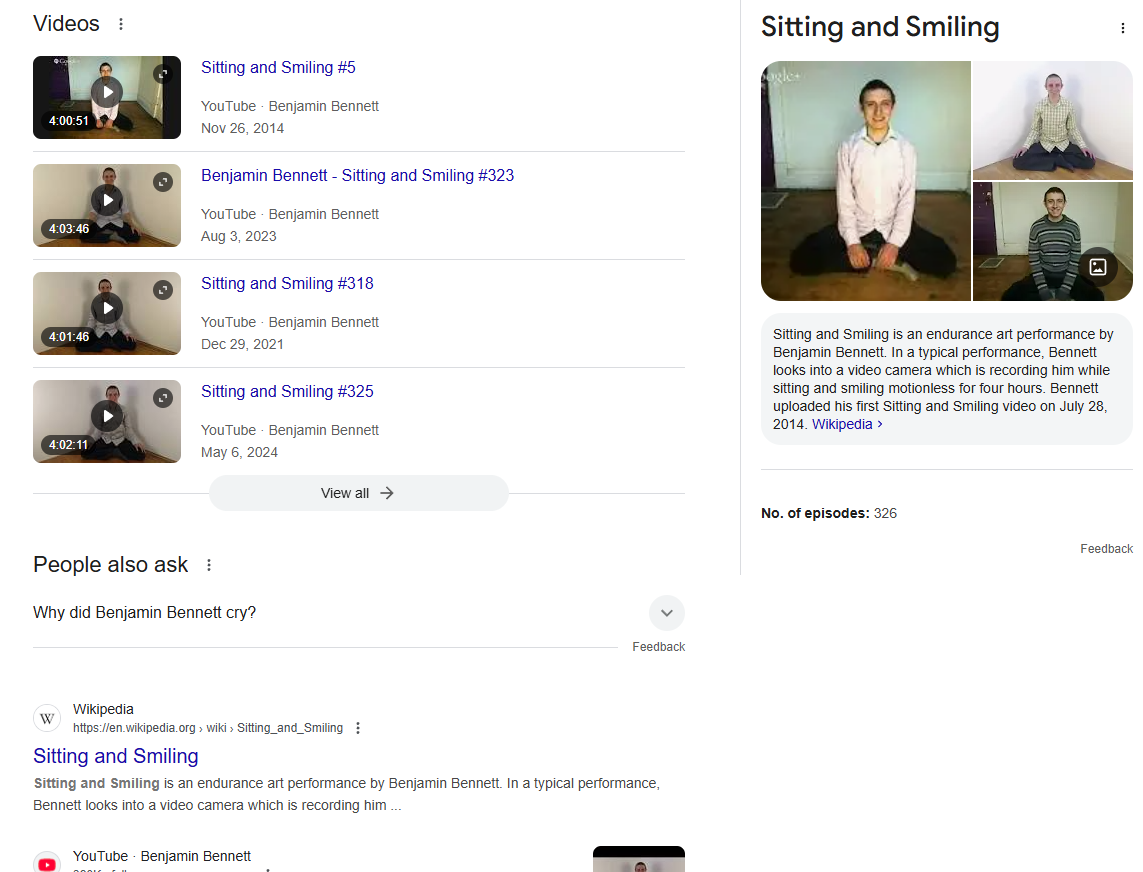Viewport: 1143px width, 872px height.
Task: Click the 'Videos' section heading
Action: tap(66, 23)
